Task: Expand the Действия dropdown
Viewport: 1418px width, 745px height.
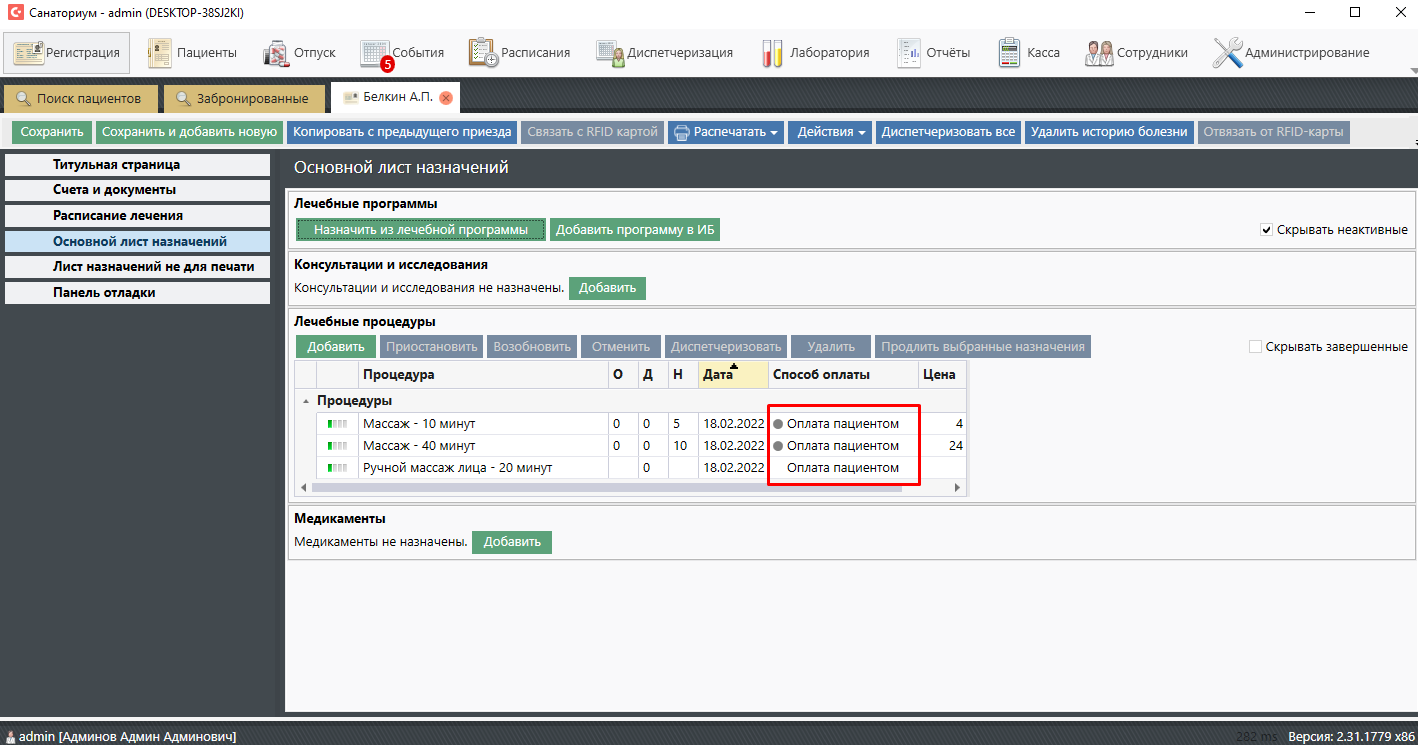Action: [831, 132]
